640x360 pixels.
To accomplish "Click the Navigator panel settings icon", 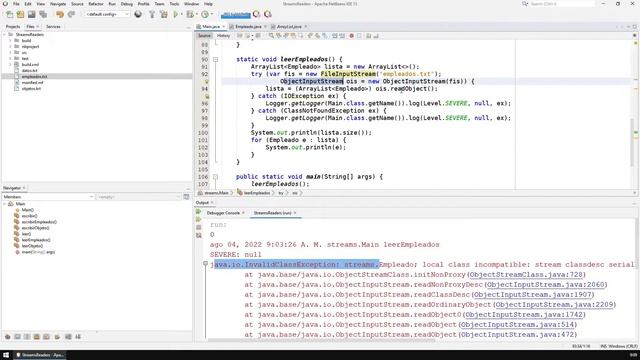I will (x=186, y=197).
